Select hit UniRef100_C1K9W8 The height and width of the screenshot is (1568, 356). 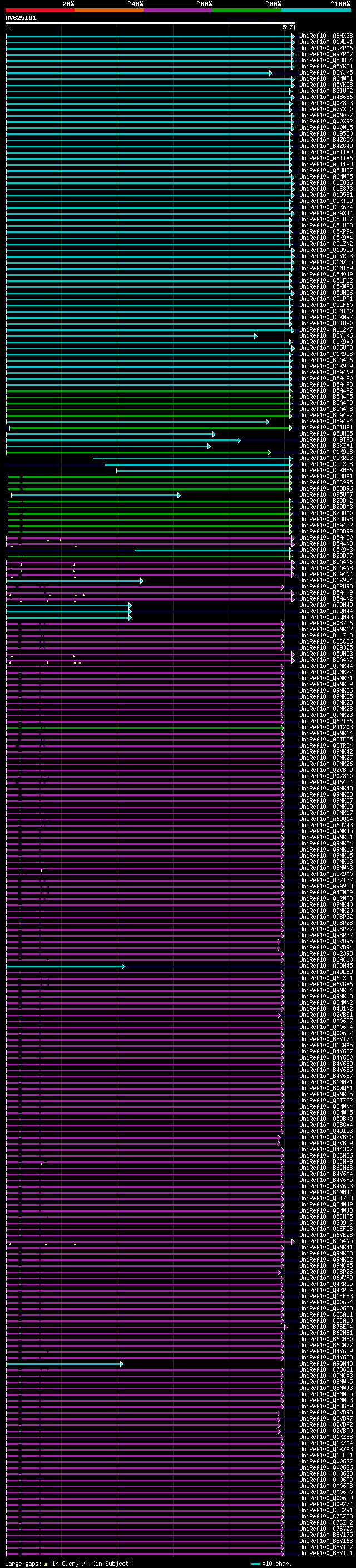click(326, 452)
